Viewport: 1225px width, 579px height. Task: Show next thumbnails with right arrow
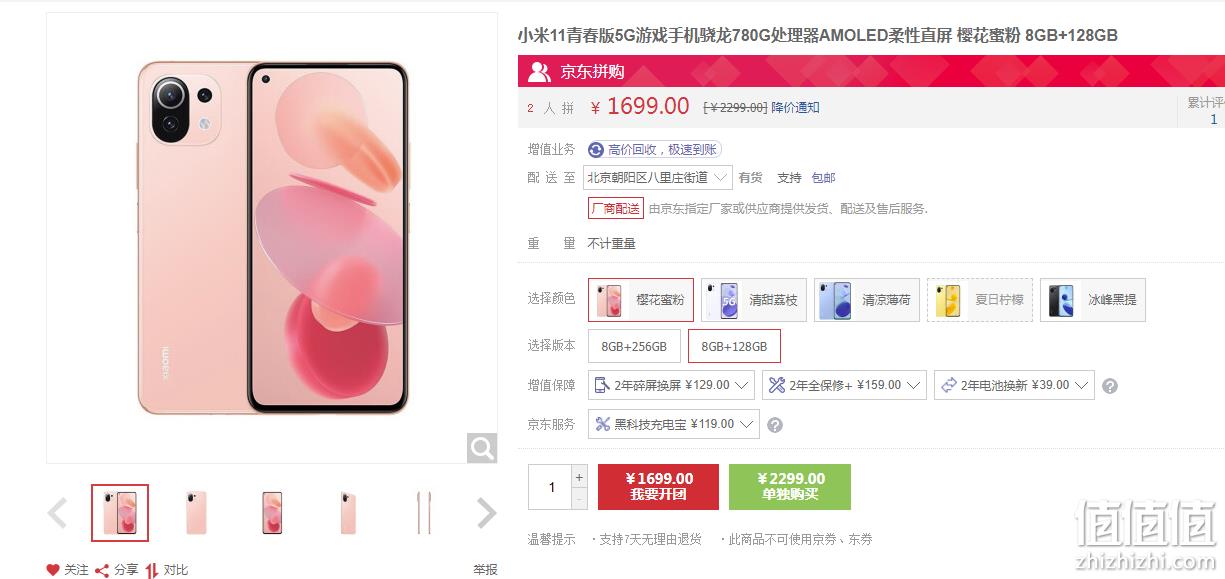pos(486,513)
